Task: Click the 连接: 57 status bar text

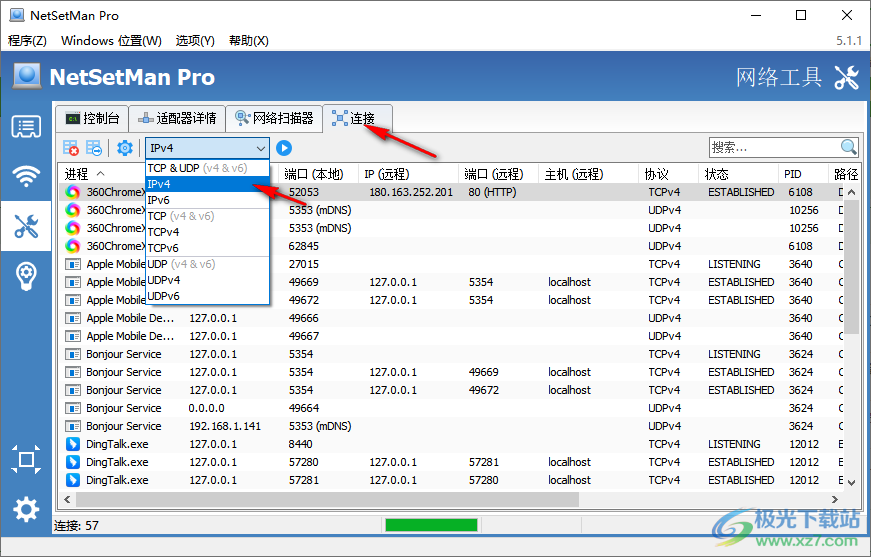Action: pyautogui.click(x=76, y=525)
